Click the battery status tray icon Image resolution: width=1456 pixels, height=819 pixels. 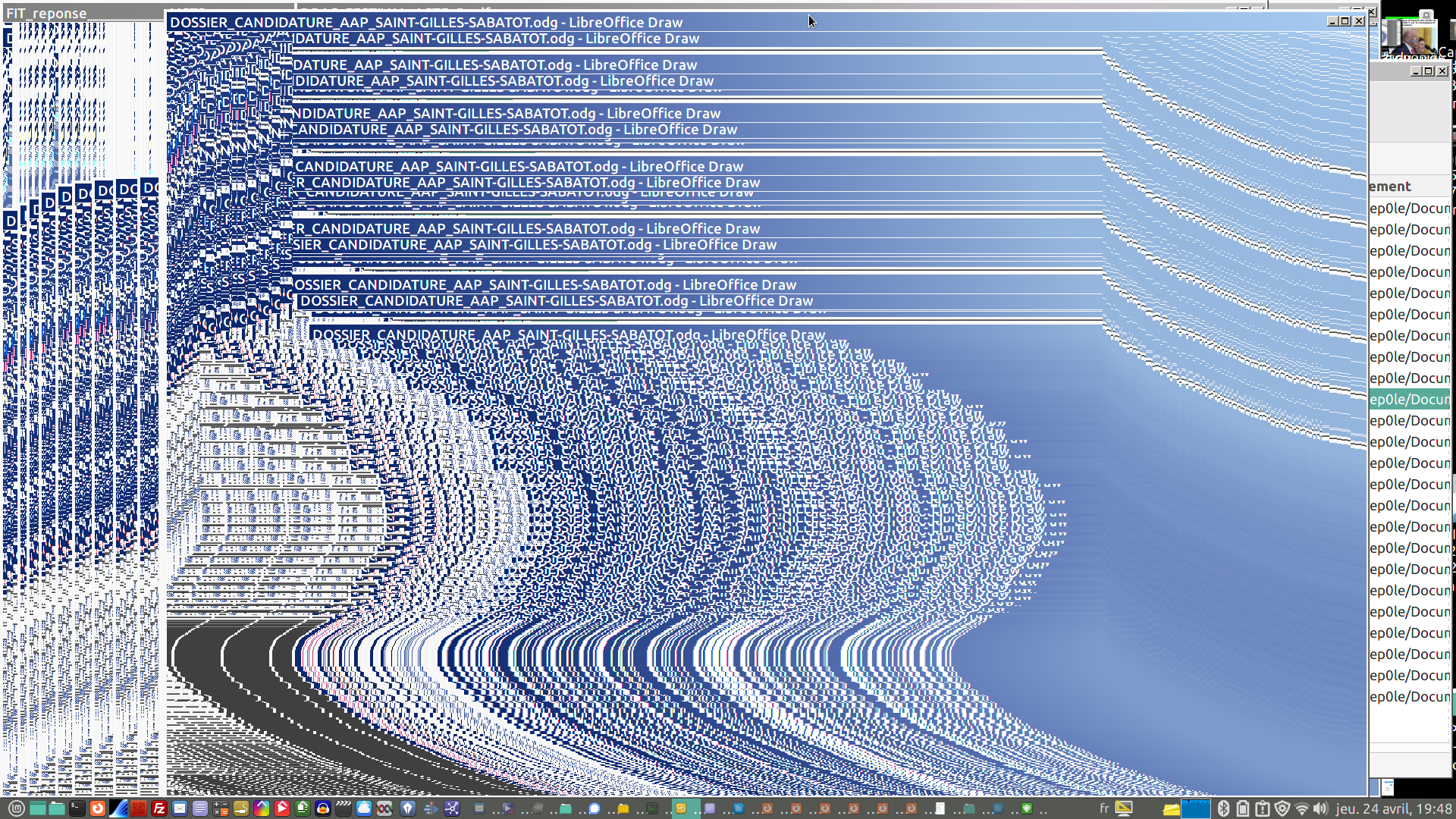coord(1243,808)
